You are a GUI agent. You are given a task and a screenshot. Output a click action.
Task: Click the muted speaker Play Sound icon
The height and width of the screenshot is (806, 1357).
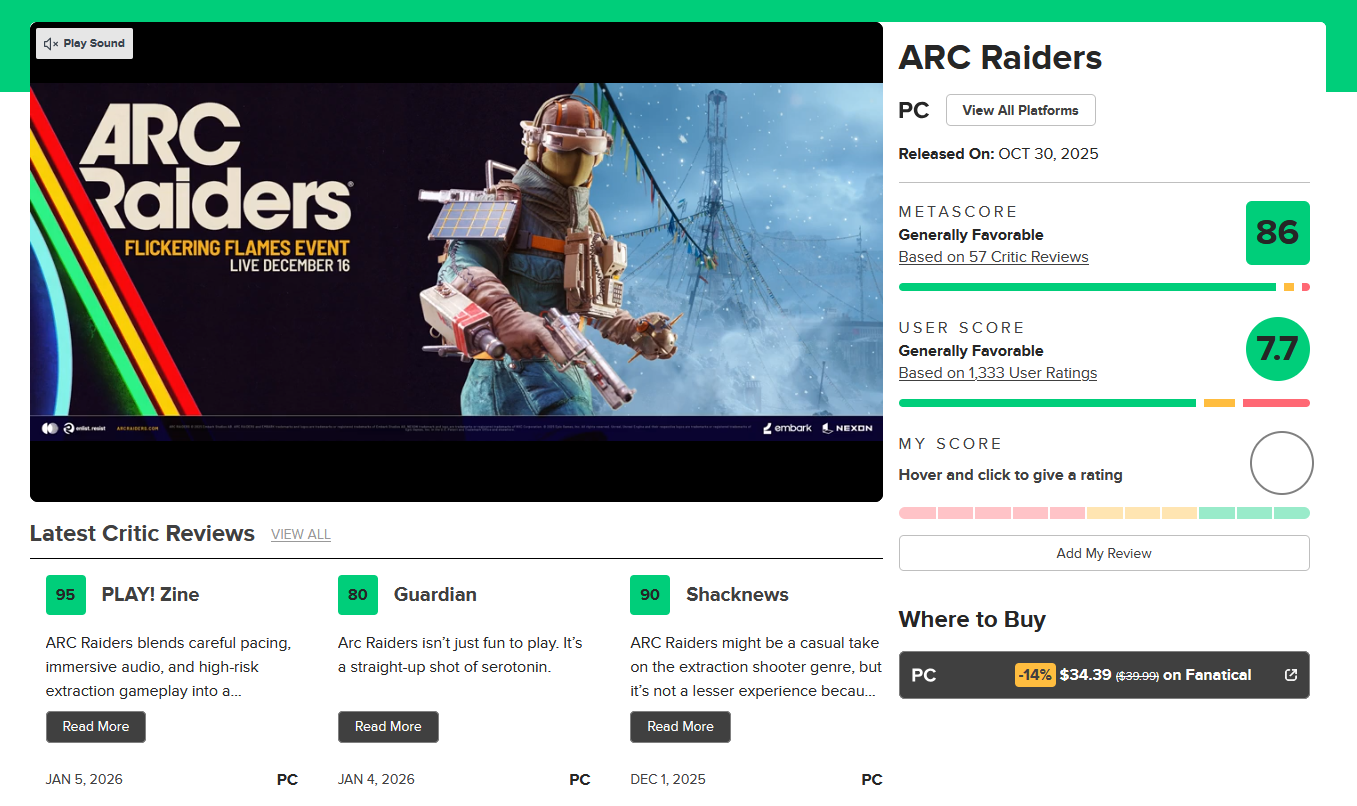click(x=51, y=44)
